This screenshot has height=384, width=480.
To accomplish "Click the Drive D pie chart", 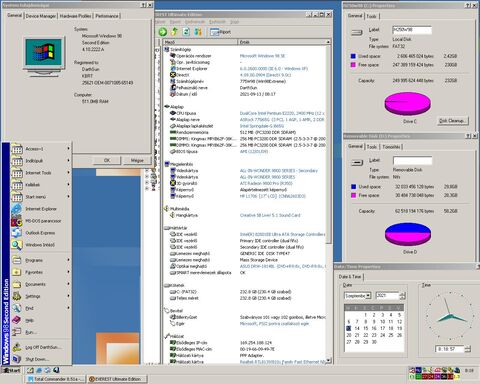I will pyautogui.click(x=408, y=234).
